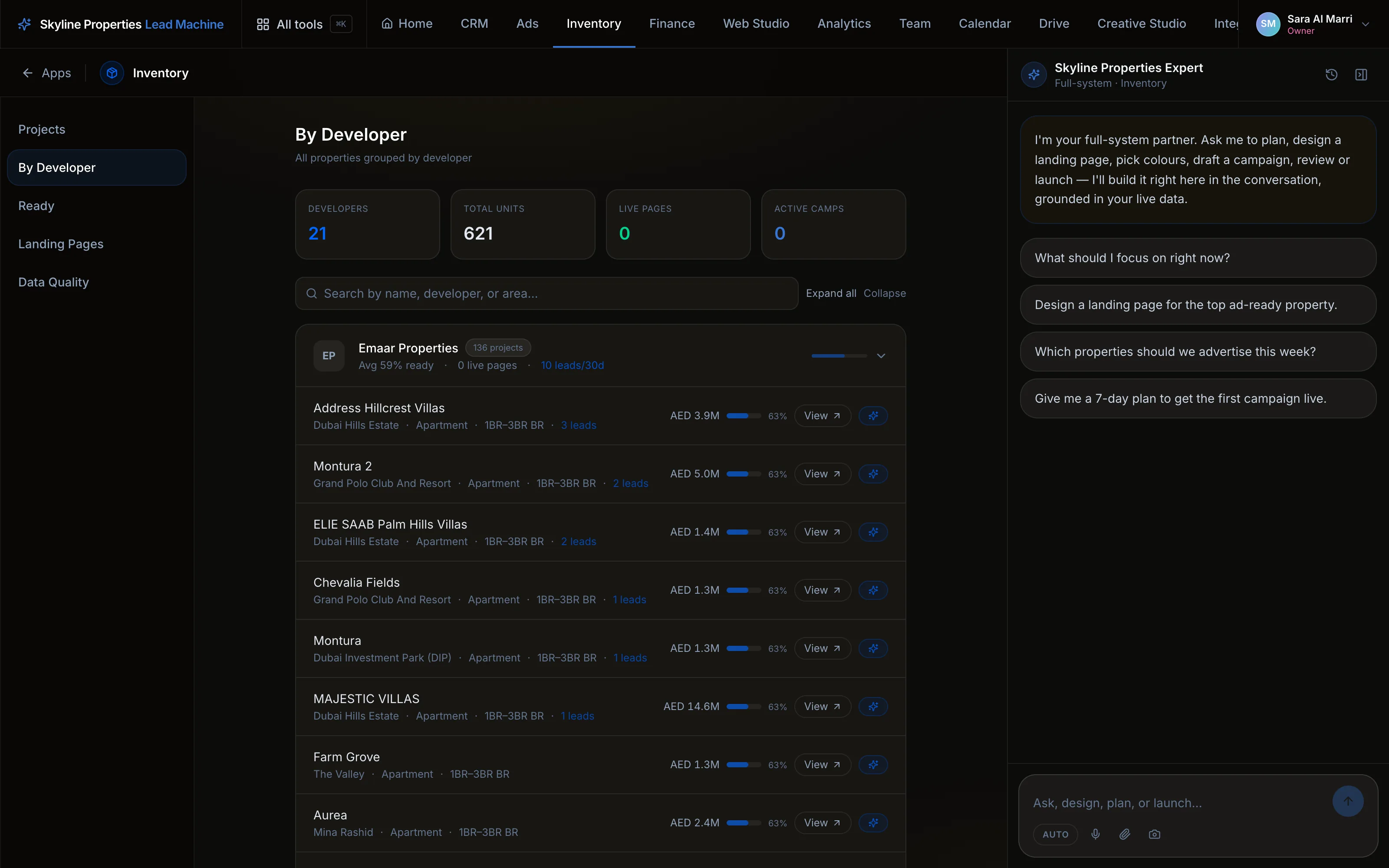Screen dimensions: 1389x868
Task: Collapse the Emaar Properties developer group
Action: coord(881,356)
